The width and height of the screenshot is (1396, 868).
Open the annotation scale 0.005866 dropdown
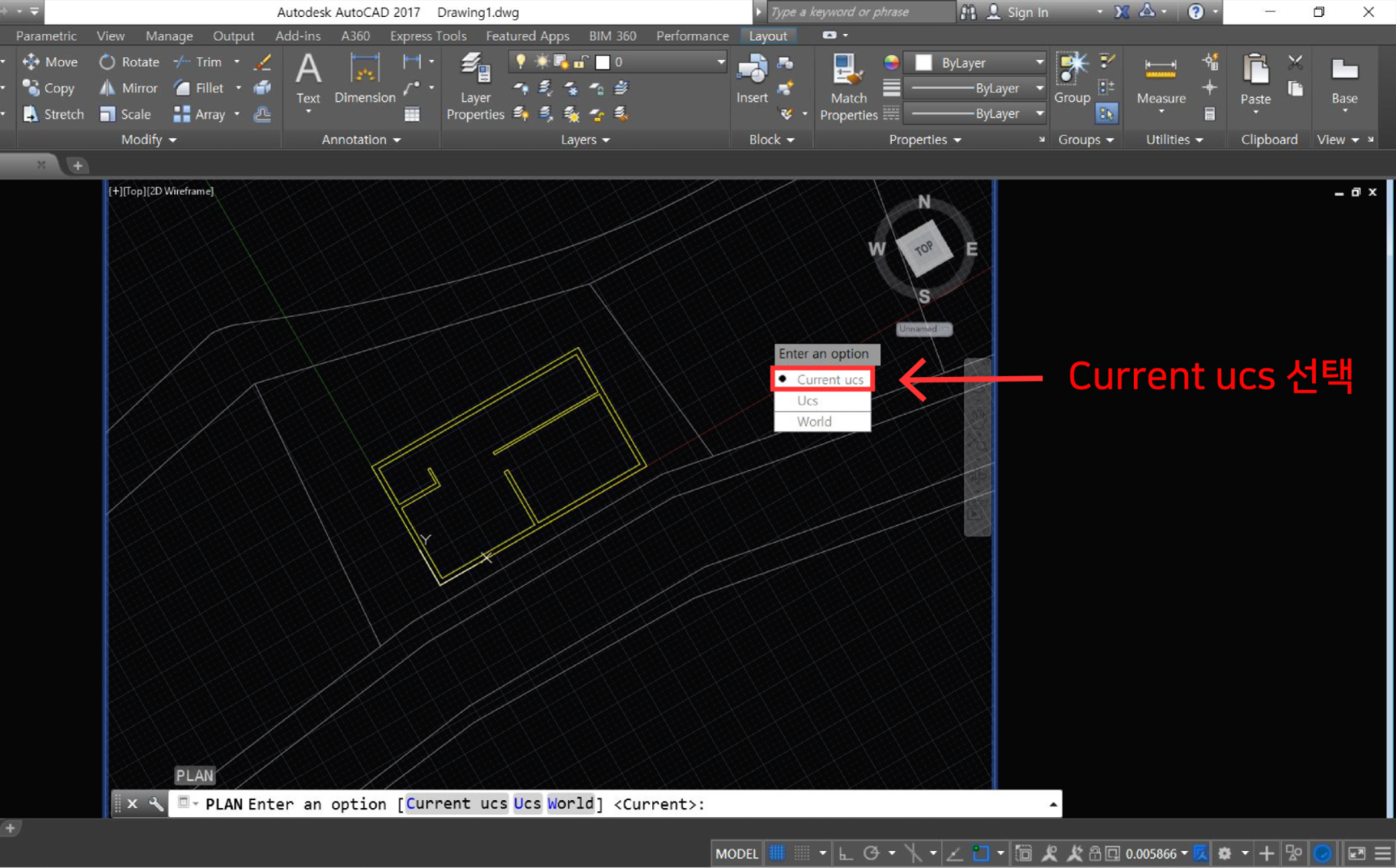coord(1156,853)
